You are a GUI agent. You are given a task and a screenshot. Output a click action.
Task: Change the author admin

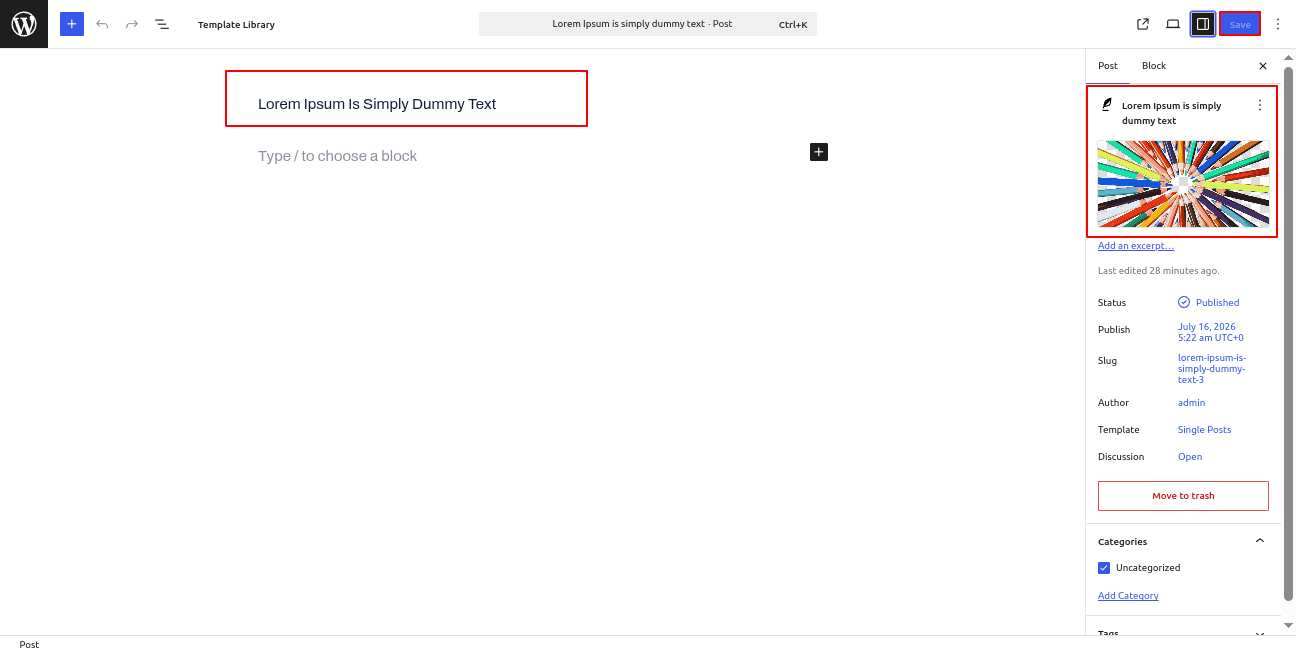[1191, 403]
